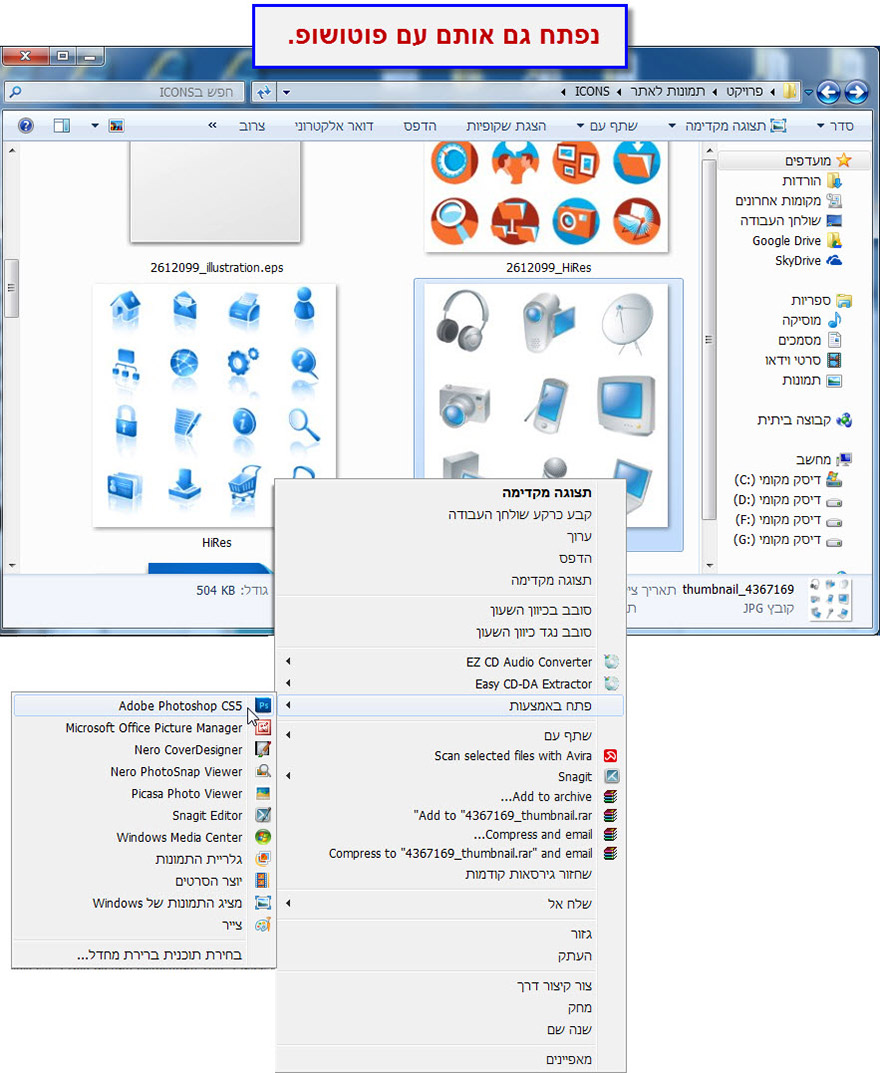
Task: Open the recent pages dropdown near Back
Action: (808, 92)
